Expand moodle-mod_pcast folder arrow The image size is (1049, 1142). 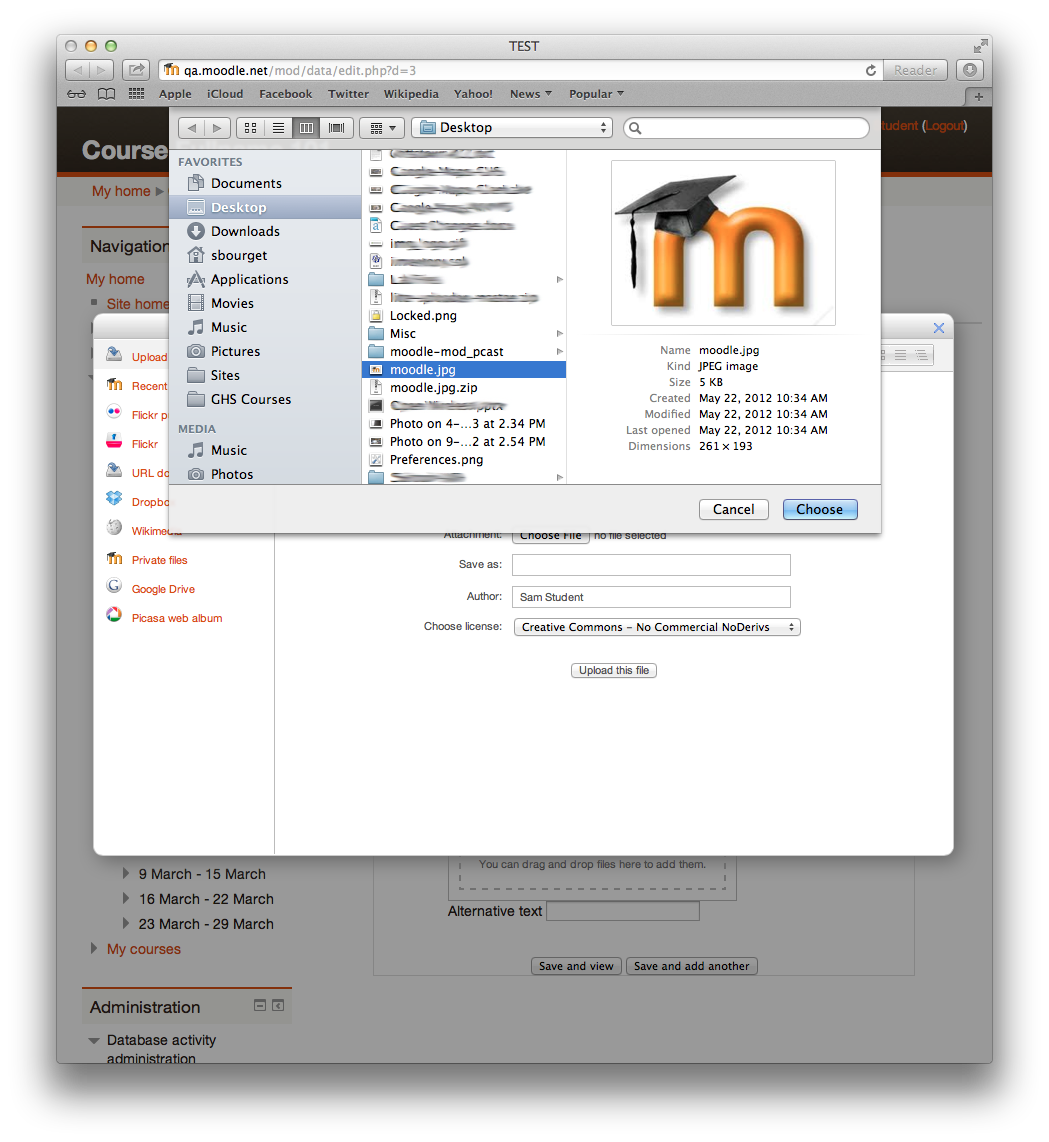pyautogui.click(x=559, y=352)
